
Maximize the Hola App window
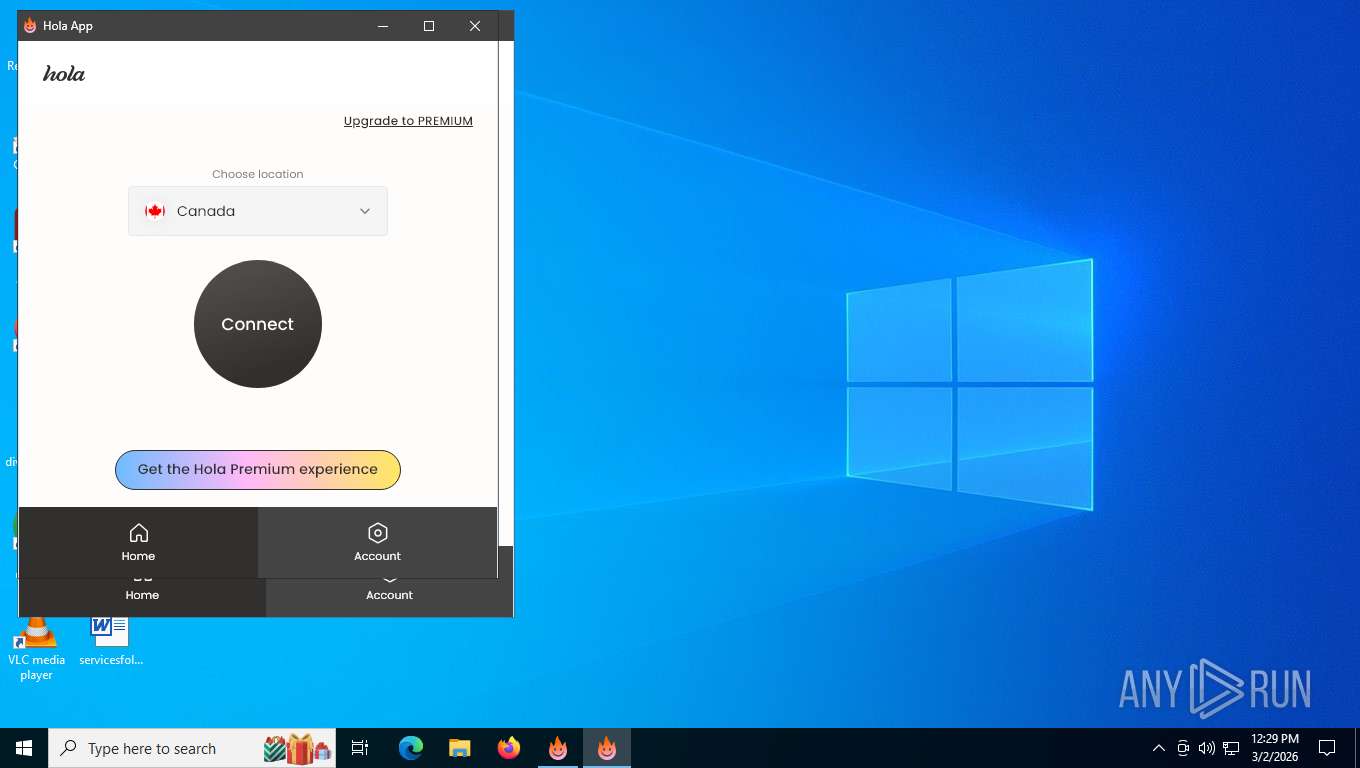(x=429, y=26)
